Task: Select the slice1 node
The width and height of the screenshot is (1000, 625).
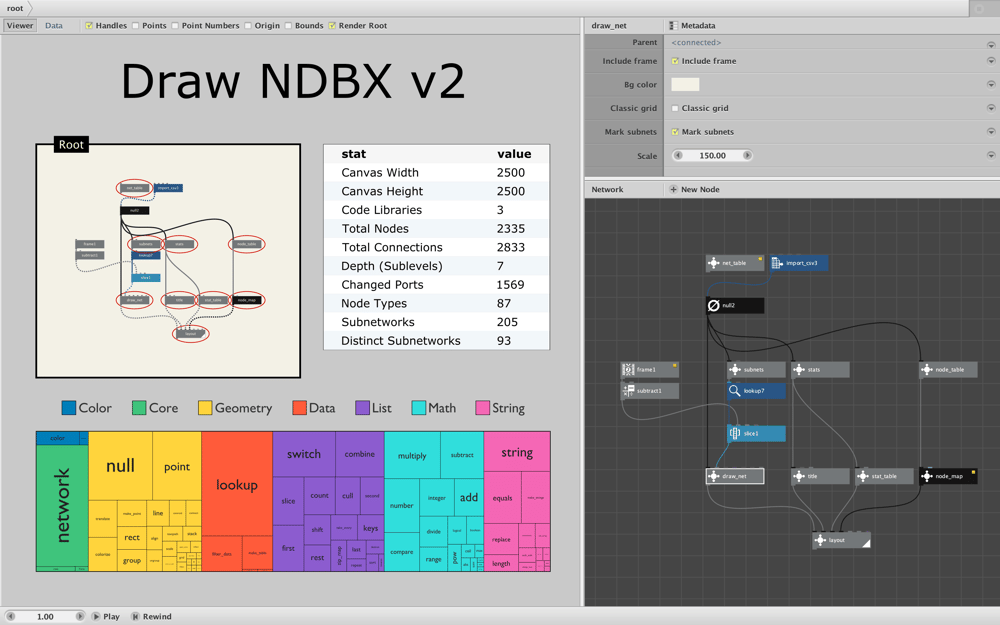Action: point(756,433)
